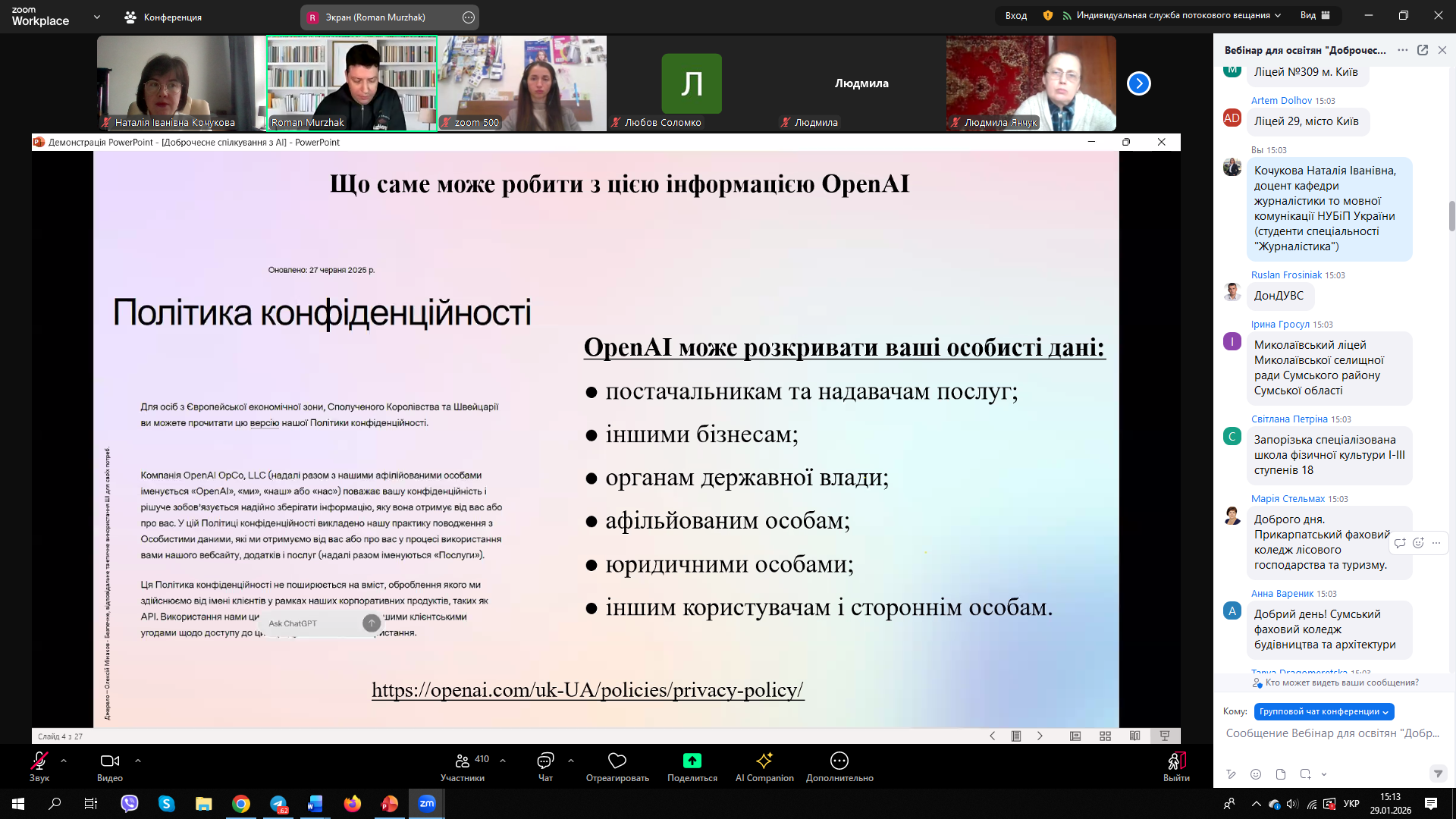Pop out the chat panel into a new window

pyautogui.click(x=1423, y=50)
